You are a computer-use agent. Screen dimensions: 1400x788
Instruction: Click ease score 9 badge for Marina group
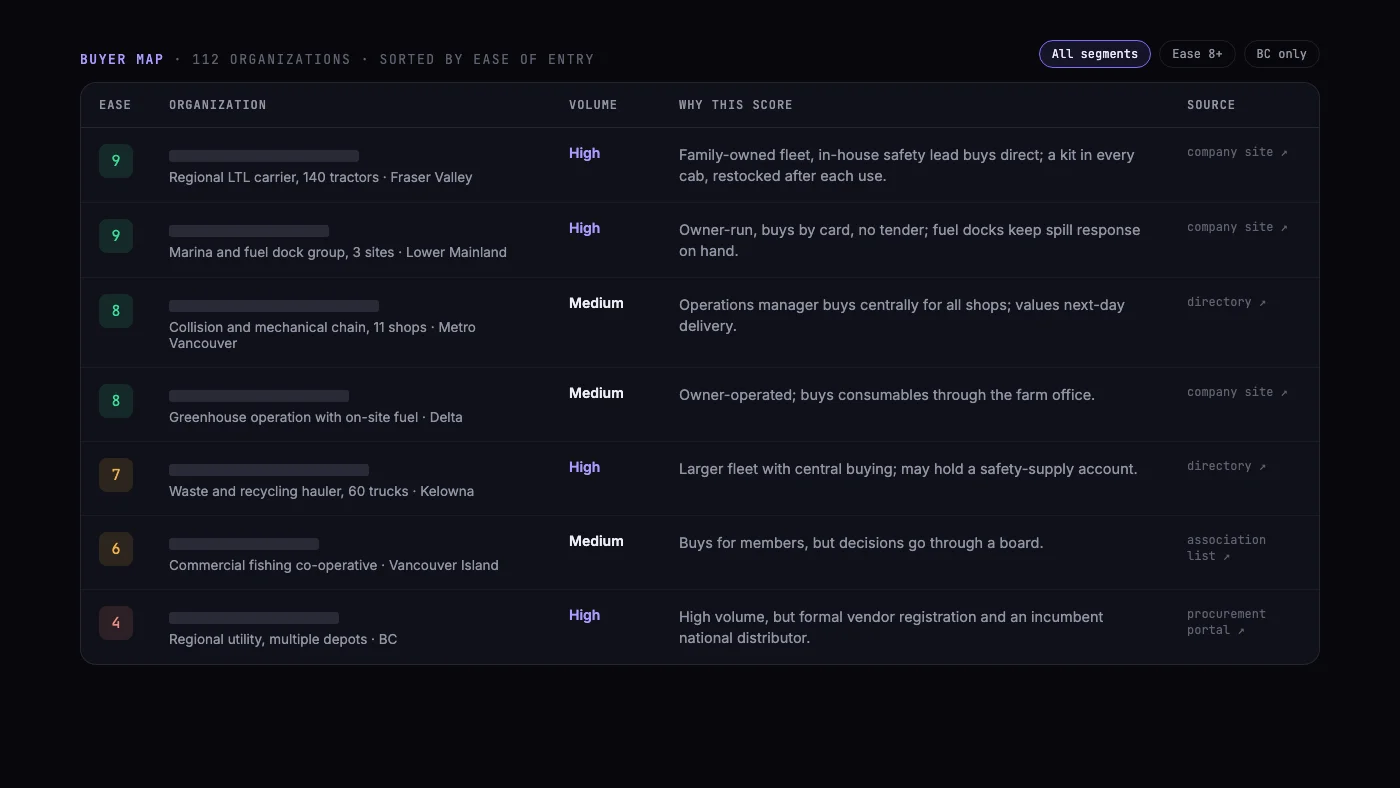pos(116,236)
